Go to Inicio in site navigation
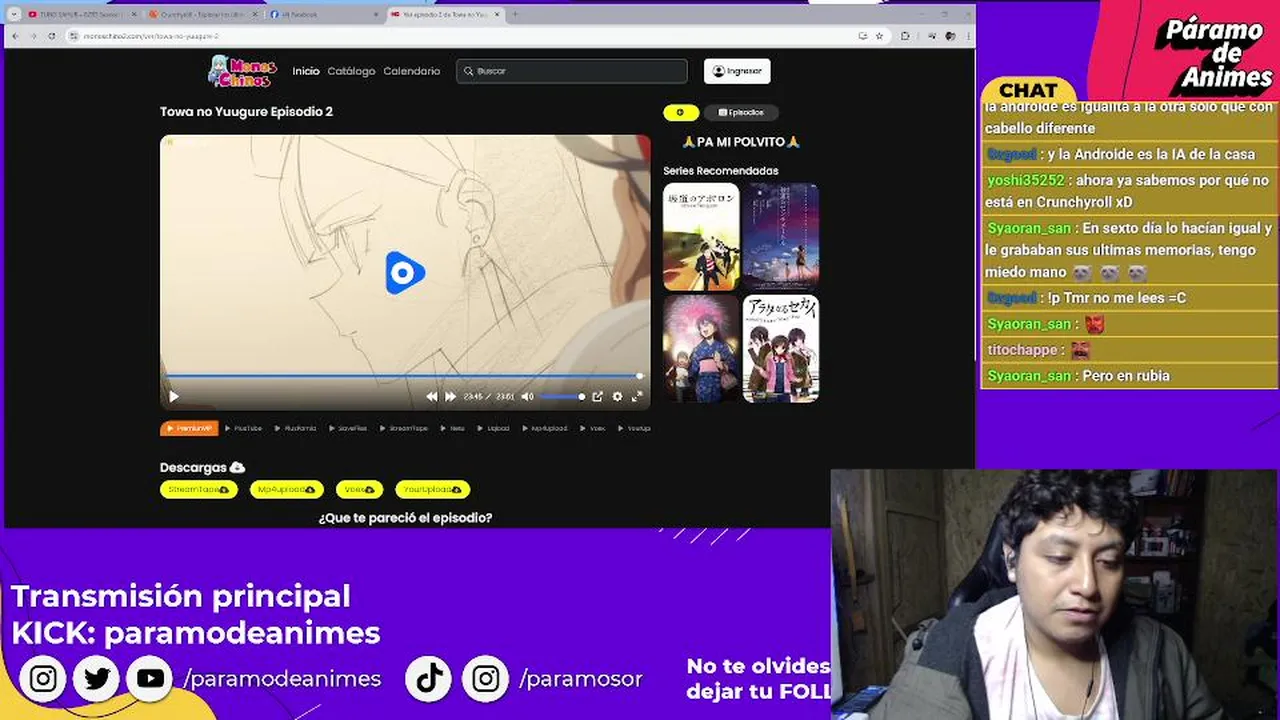This screenshot has width=1280, height=720. click(x=306, y=71)
